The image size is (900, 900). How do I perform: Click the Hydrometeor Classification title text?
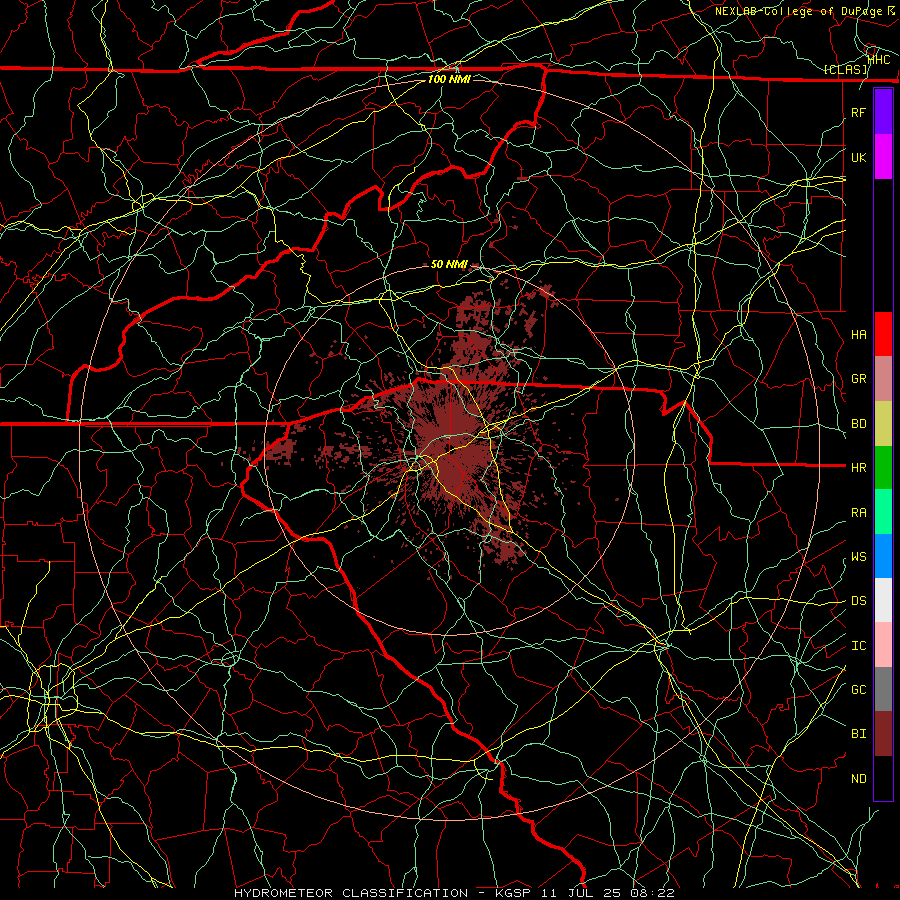(351, 893)
